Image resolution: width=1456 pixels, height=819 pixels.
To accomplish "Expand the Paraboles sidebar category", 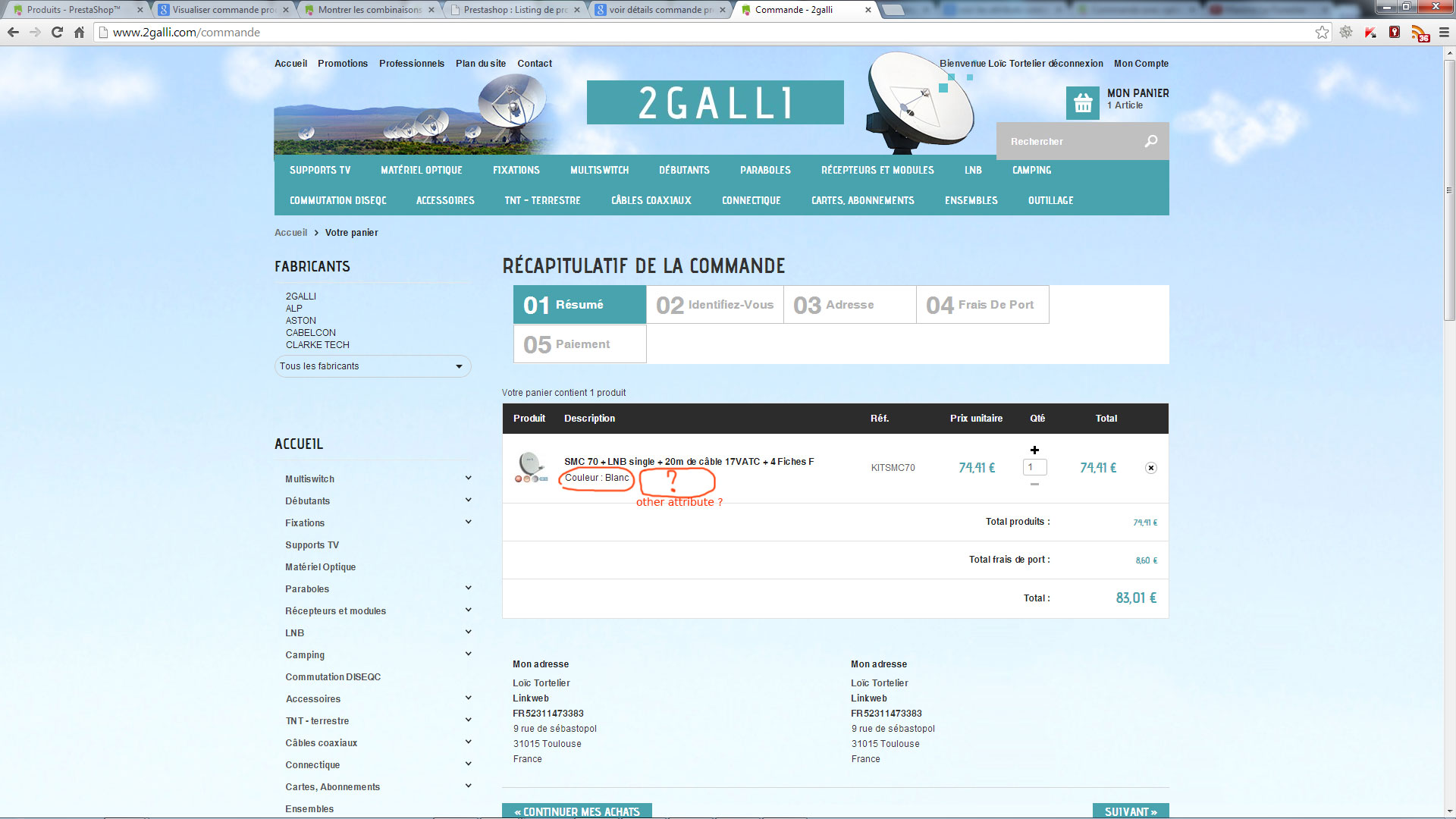I will [468, 588].
